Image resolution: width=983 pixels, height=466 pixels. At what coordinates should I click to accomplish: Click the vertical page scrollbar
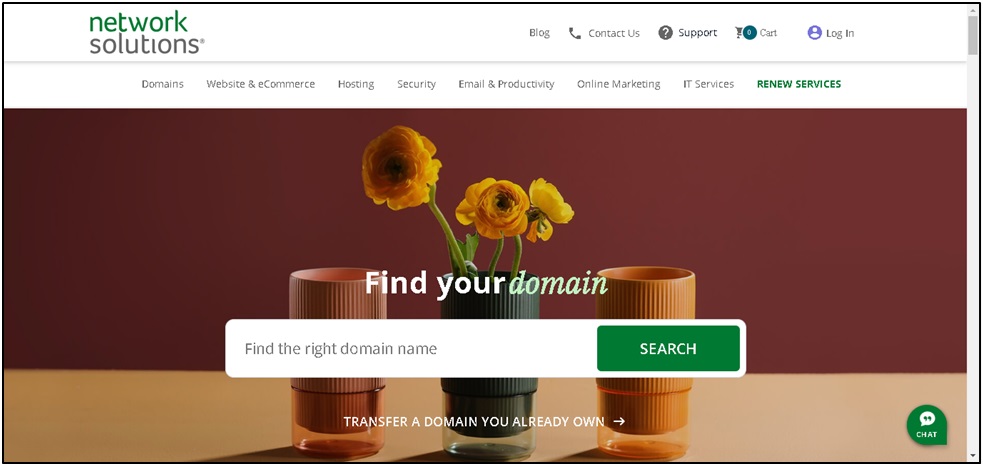pos(973,233)
